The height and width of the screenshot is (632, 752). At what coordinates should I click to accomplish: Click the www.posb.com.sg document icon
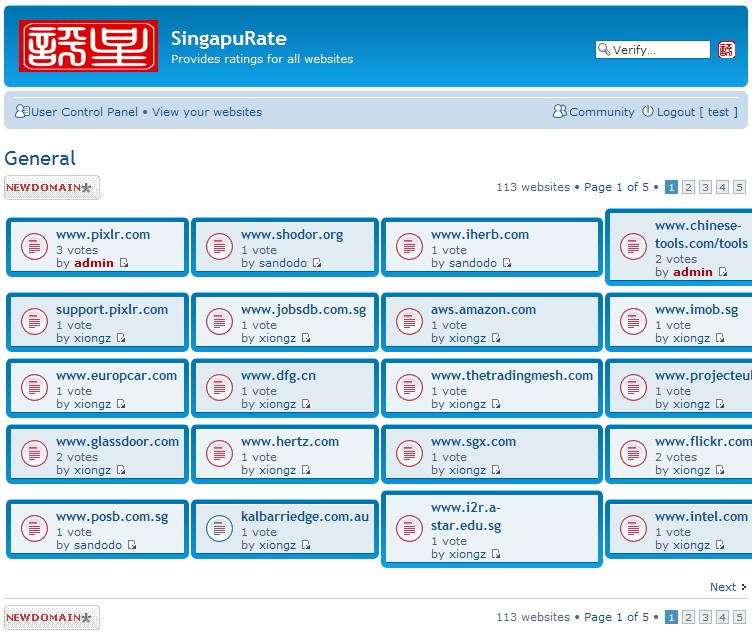pos(34,528)
